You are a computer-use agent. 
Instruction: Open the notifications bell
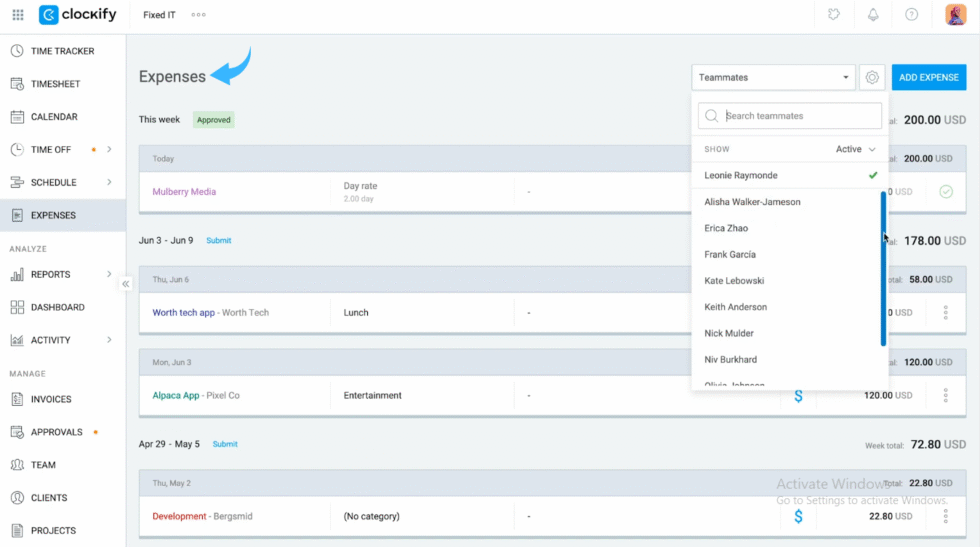click(x=872, y=14)
